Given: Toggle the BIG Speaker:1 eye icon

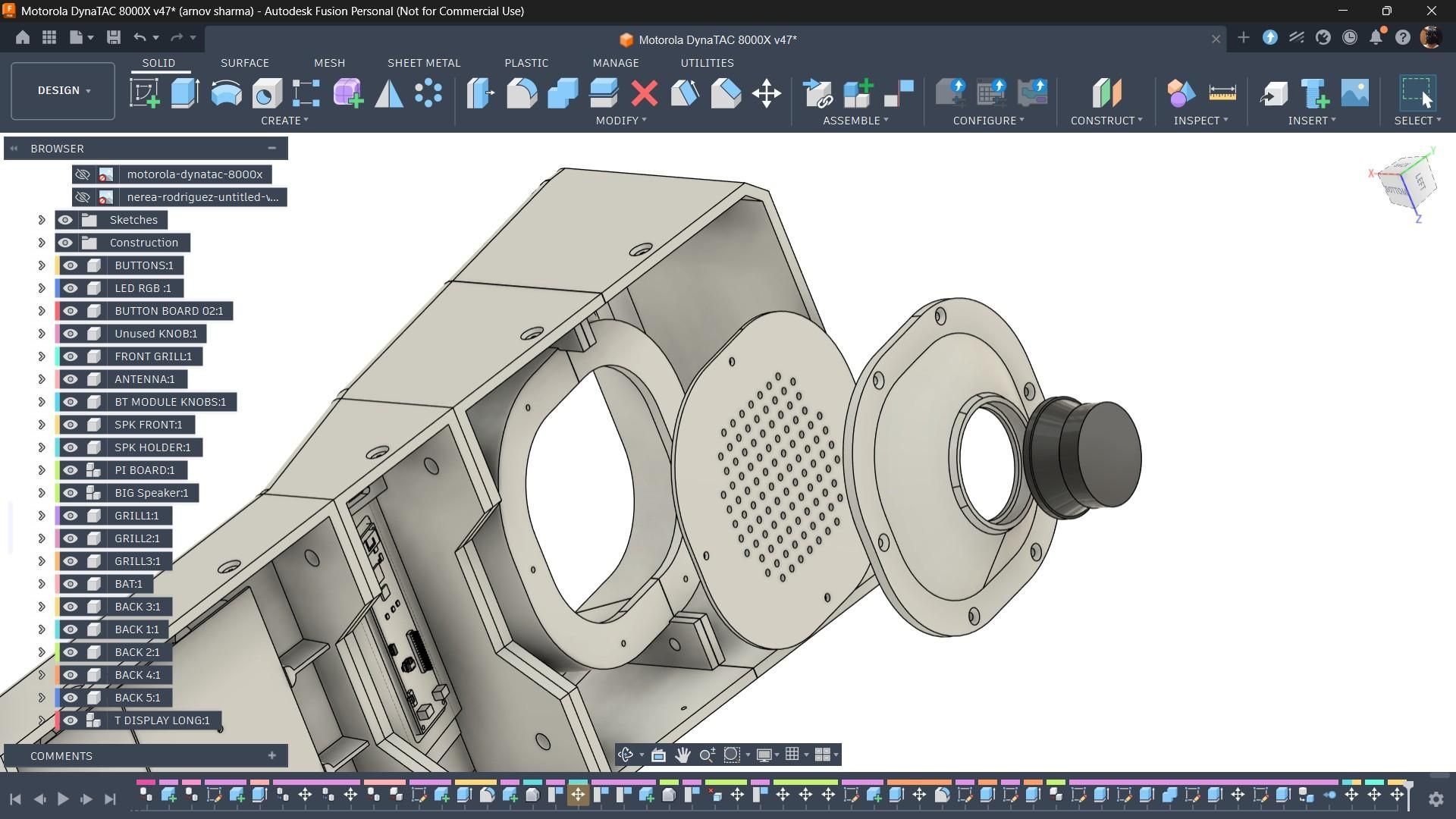Looking at the screenshot, I should coord(71,493).
